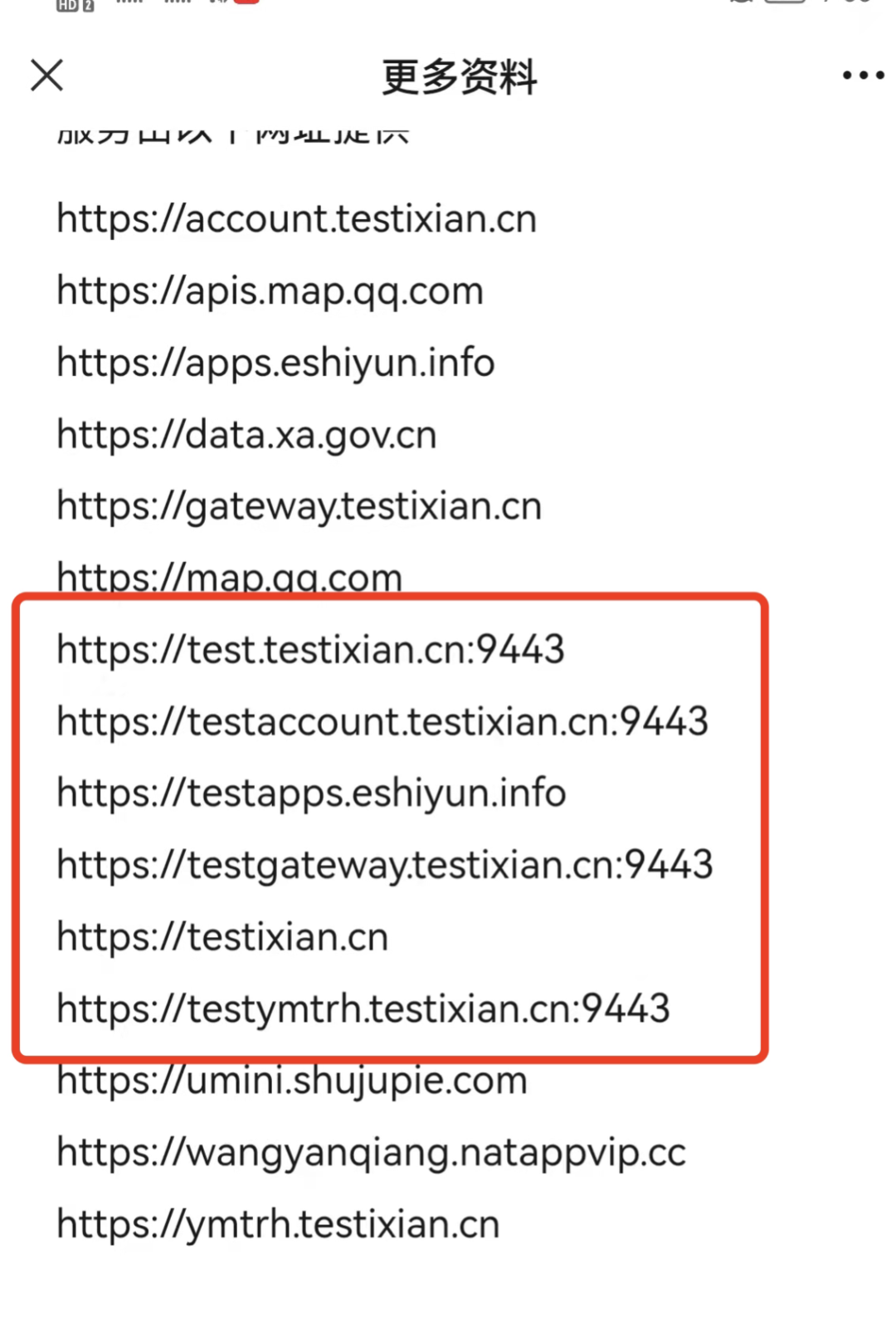Tap https://testapps.eshiyun.info URL
896x1328 pixels.
[311, 793]
